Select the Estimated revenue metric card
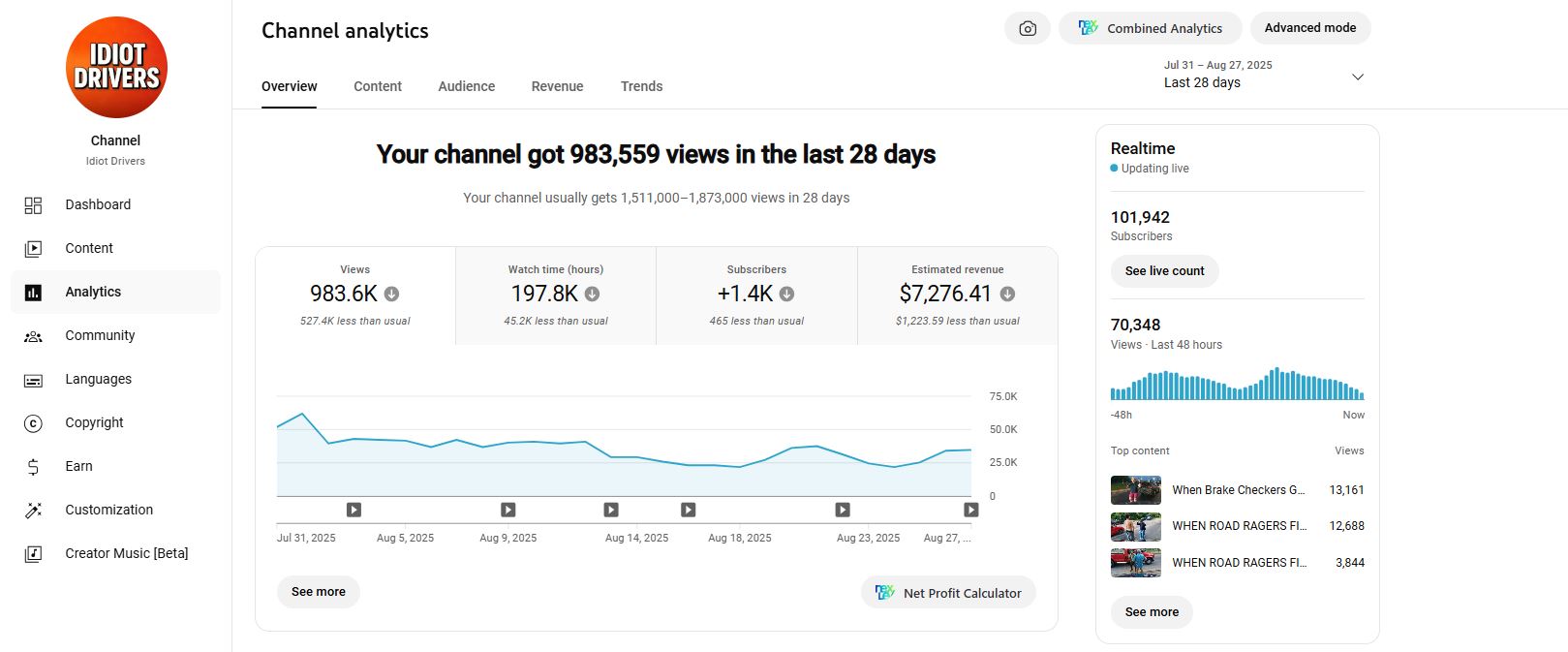The height and width of the screenshot is (652, 1568). point(957,295)
